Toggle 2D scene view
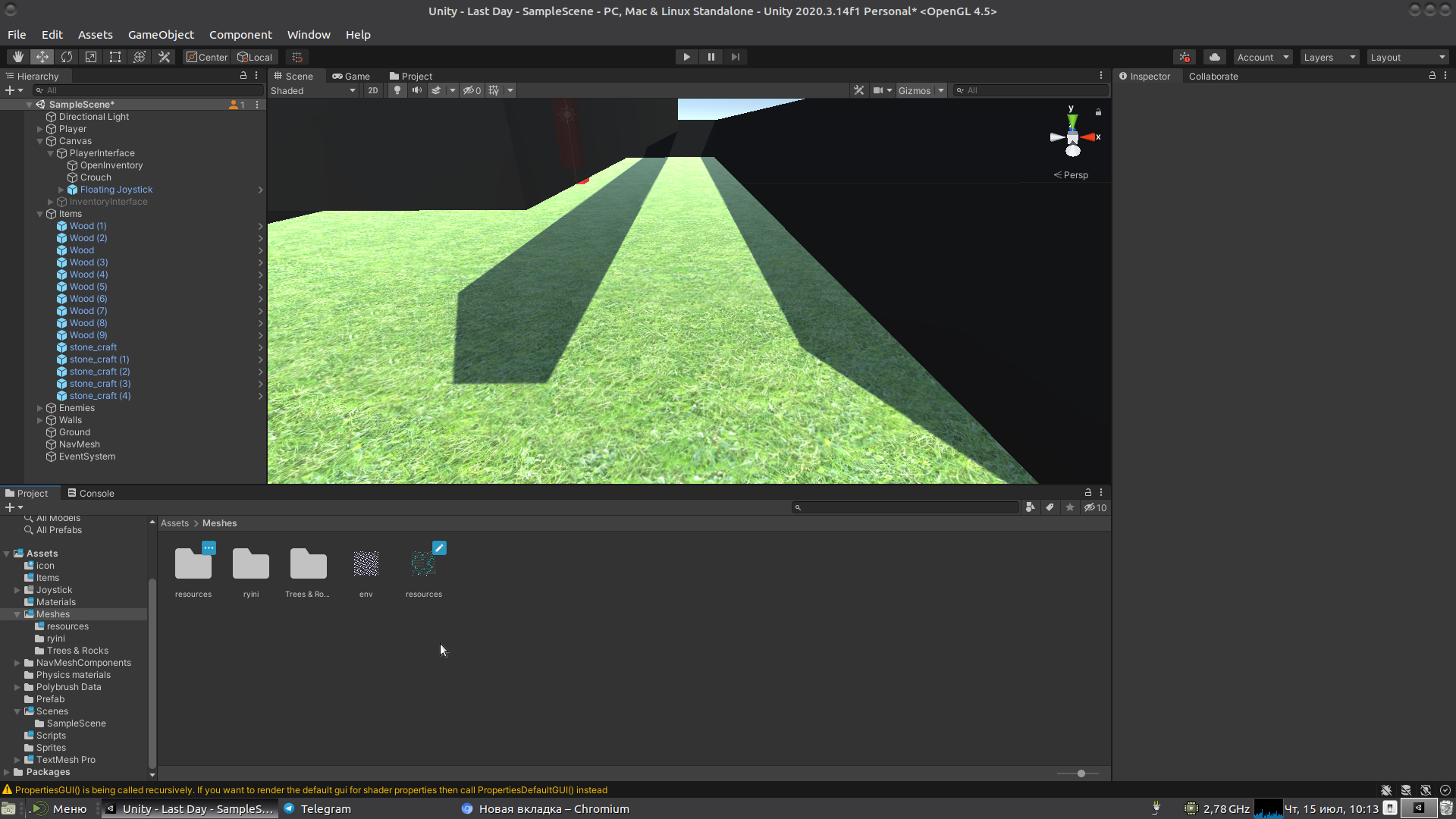The image size is (1456, 819). coord(372,90)
